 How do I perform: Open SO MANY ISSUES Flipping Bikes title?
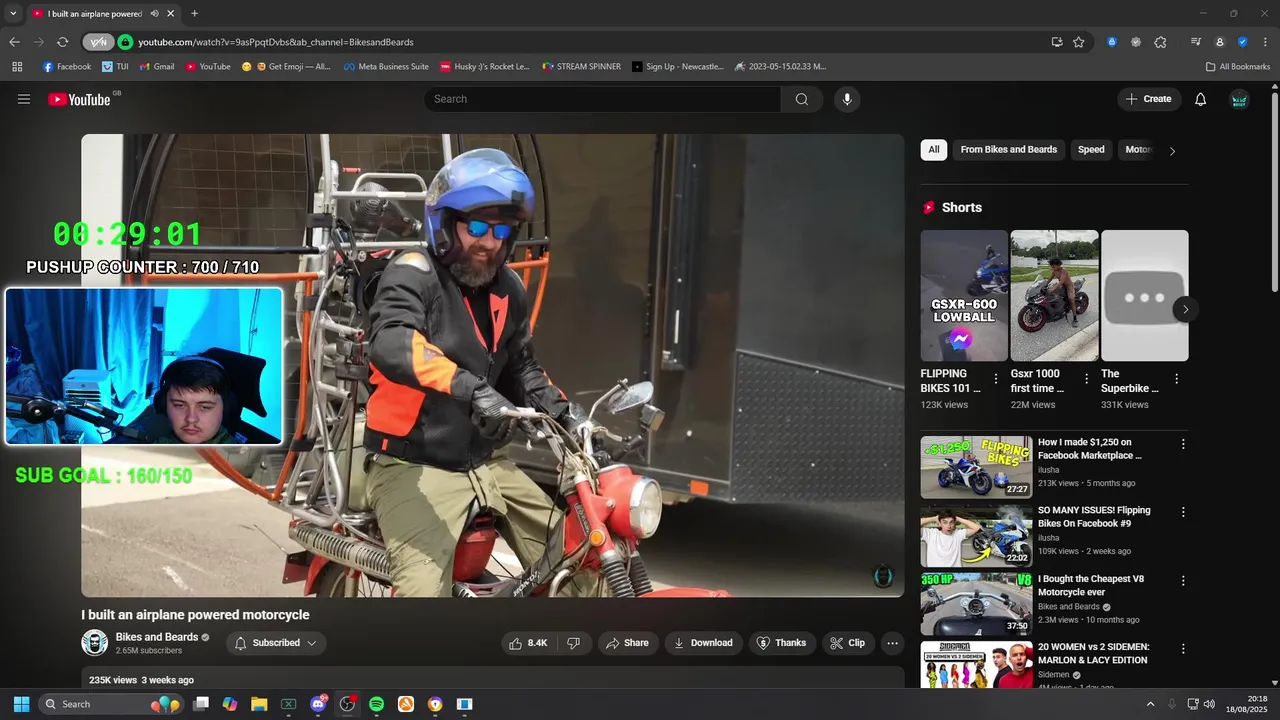pyautogui.click(x=1094, y=517)
